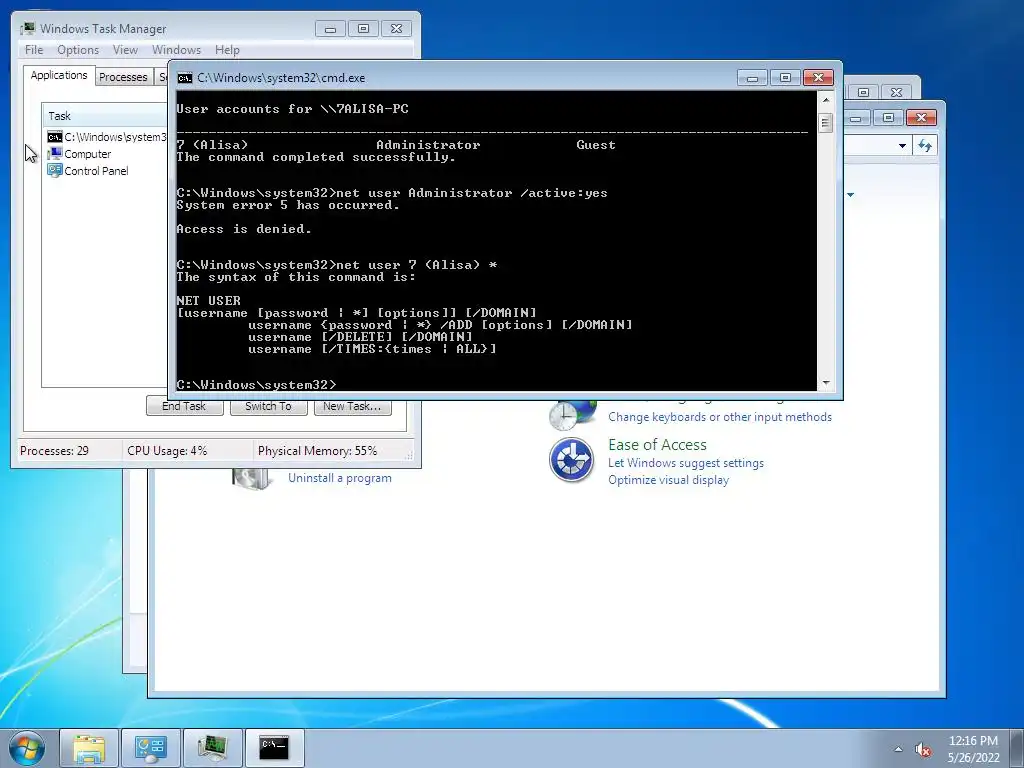Click the Clock and Region globe icon
This screenshot has width=1024, height=768.
[x=572, y=415]
